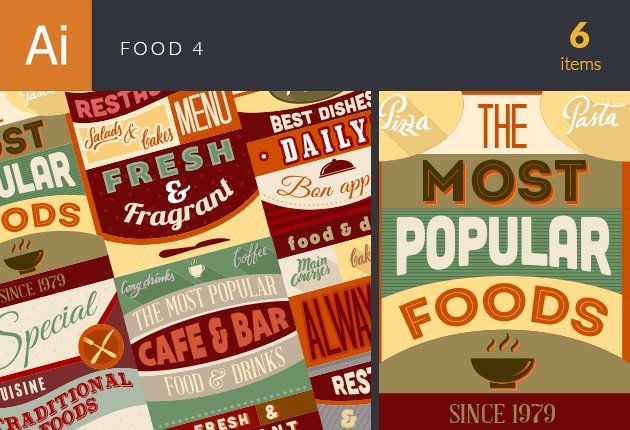The height and width of the screenshot is (430, 630).
Task: Click the coffee cup icon near Coffee
Action: 196,268
